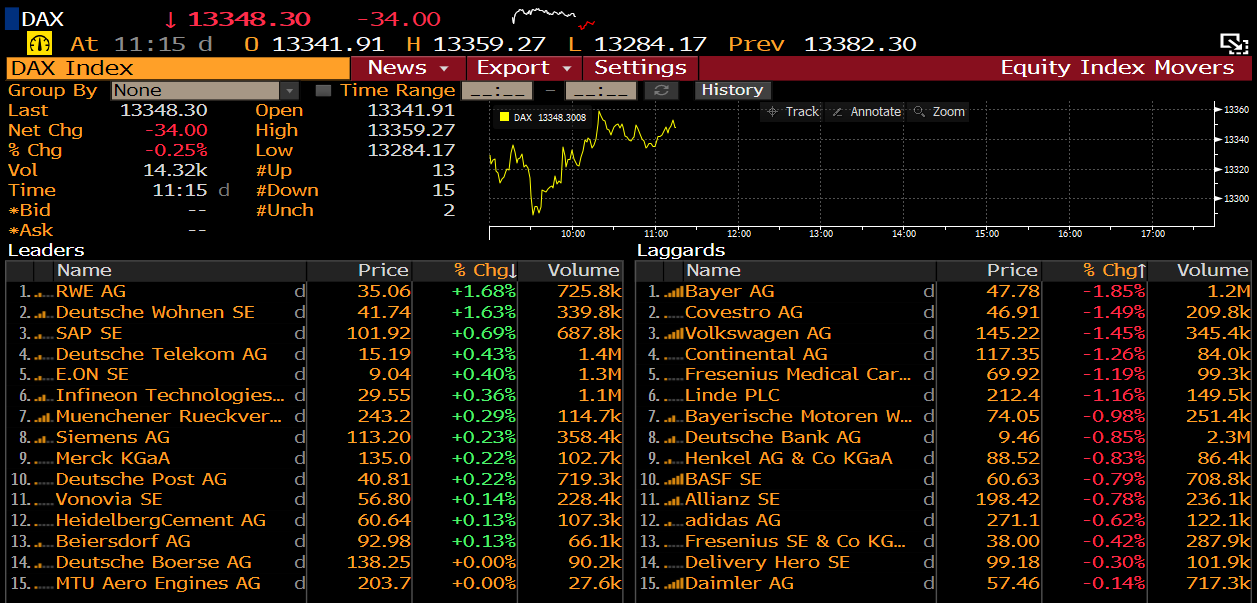Click the volume bar icon beside RWE AG

click(41, 292)
